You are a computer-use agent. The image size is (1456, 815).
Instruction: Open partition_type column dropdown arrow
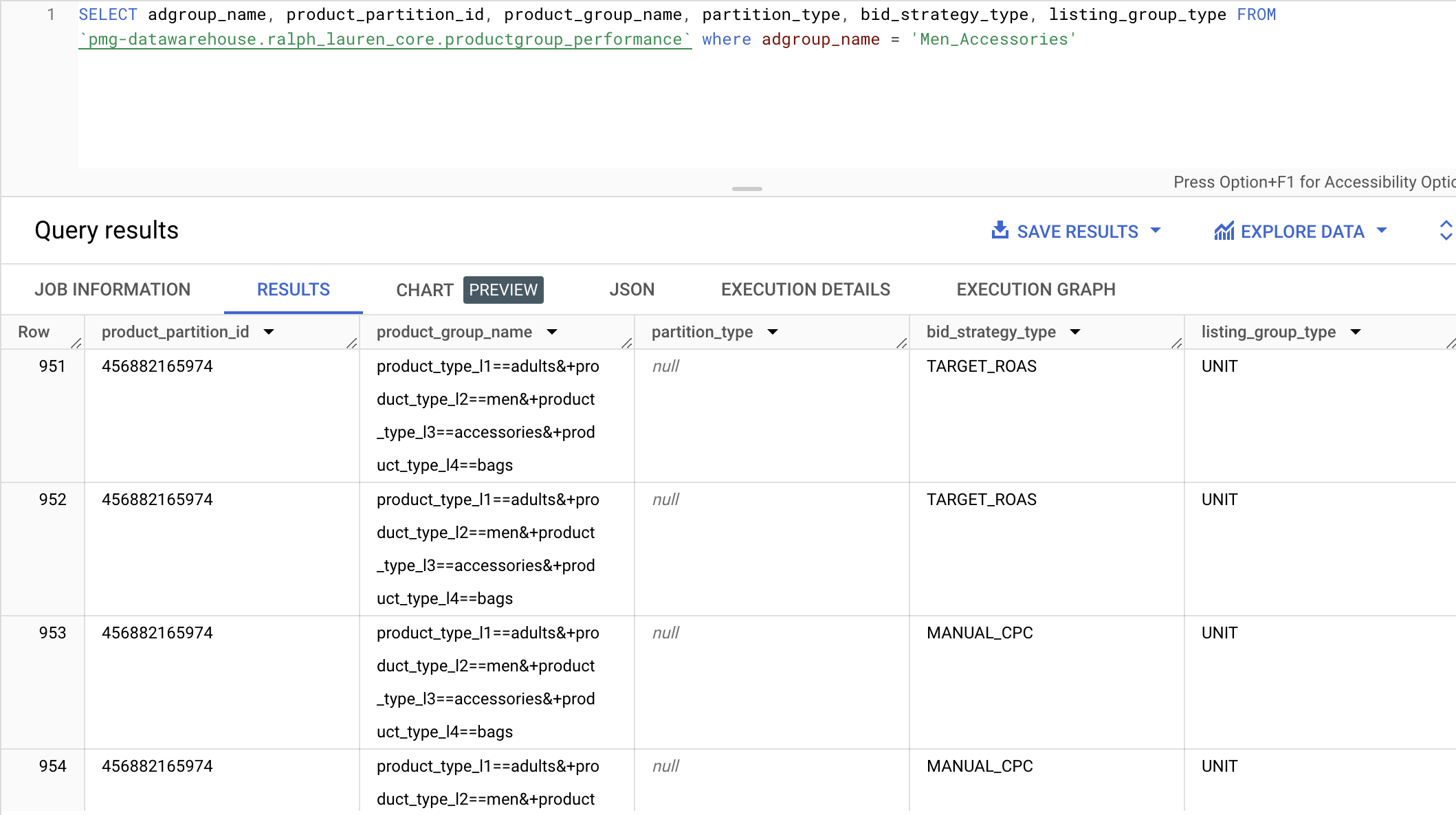point(773,332)
